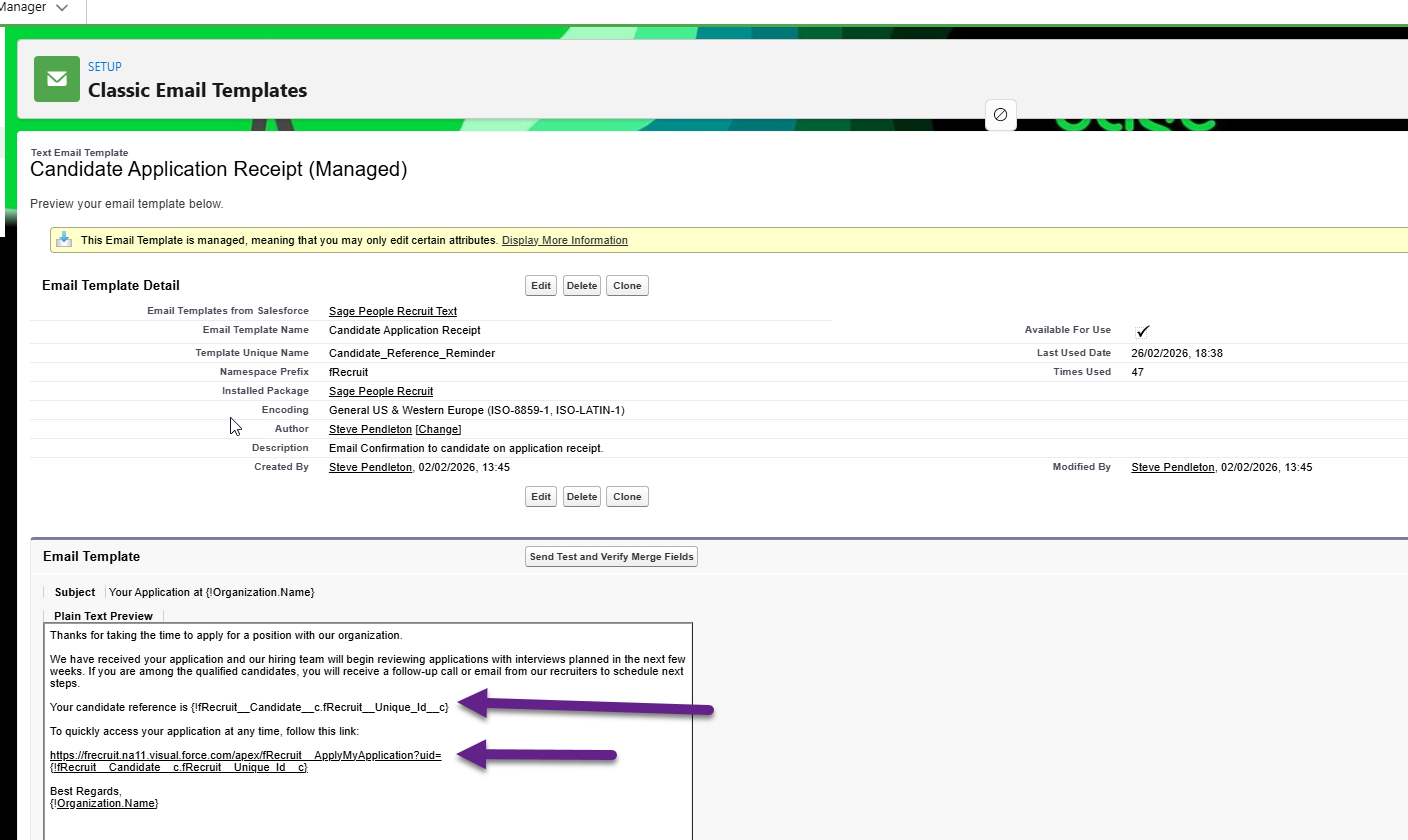Viewport: 1408px width, 840px height.
Task: Click the top Delete button
Action: pyautogui.click(x=581, y=286)
